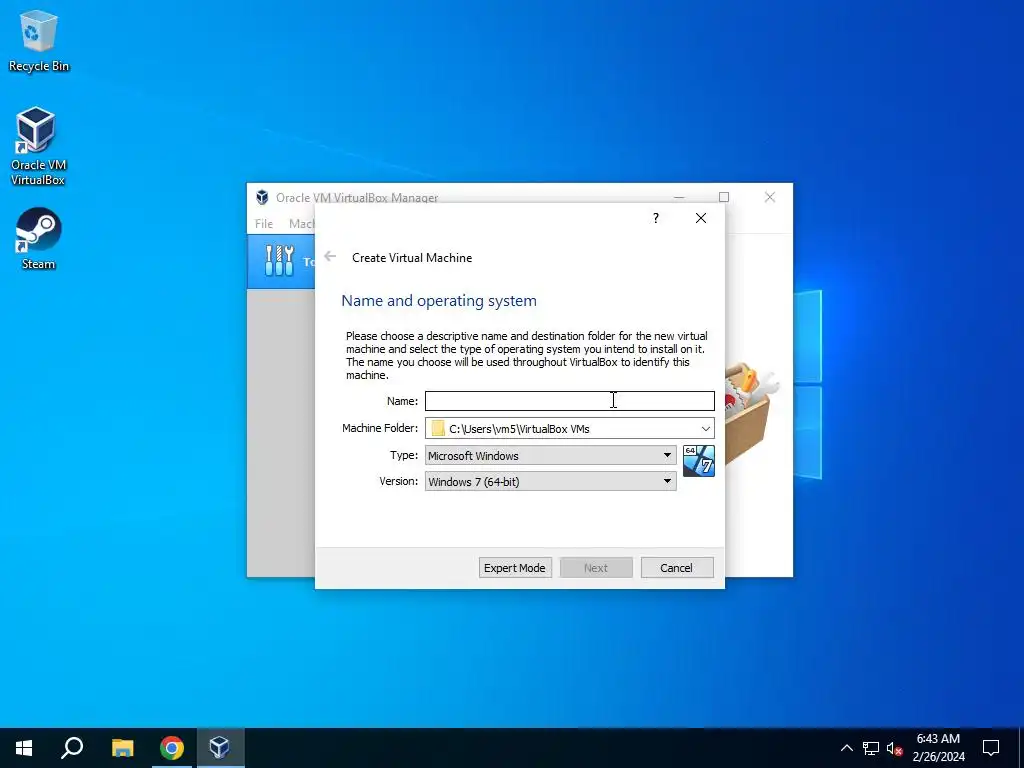
Task: Expand the Machine Folder dropdown
Action: [705, 428]
